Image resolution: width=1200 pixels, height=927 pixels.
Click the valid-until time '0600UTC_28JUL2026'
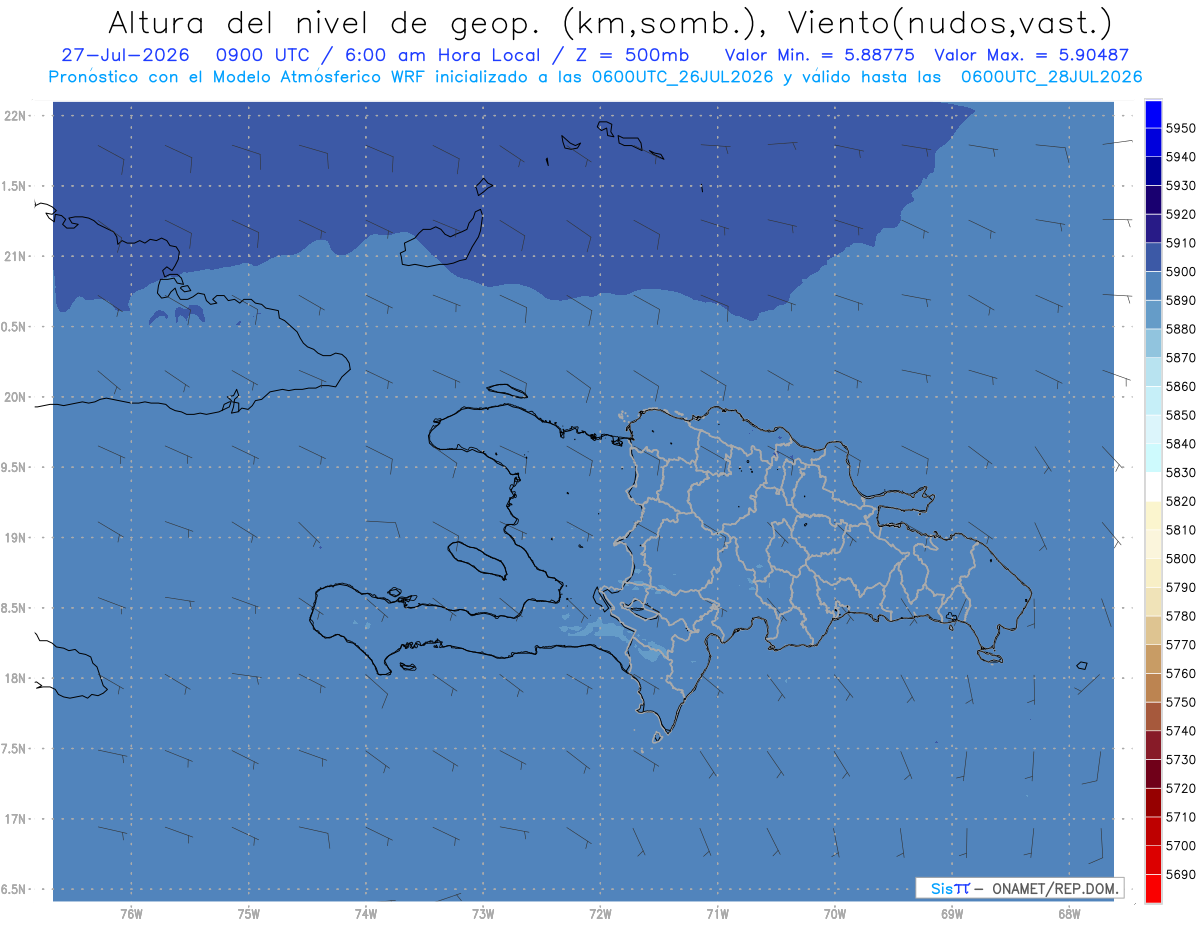click(x=1052, y=76)
